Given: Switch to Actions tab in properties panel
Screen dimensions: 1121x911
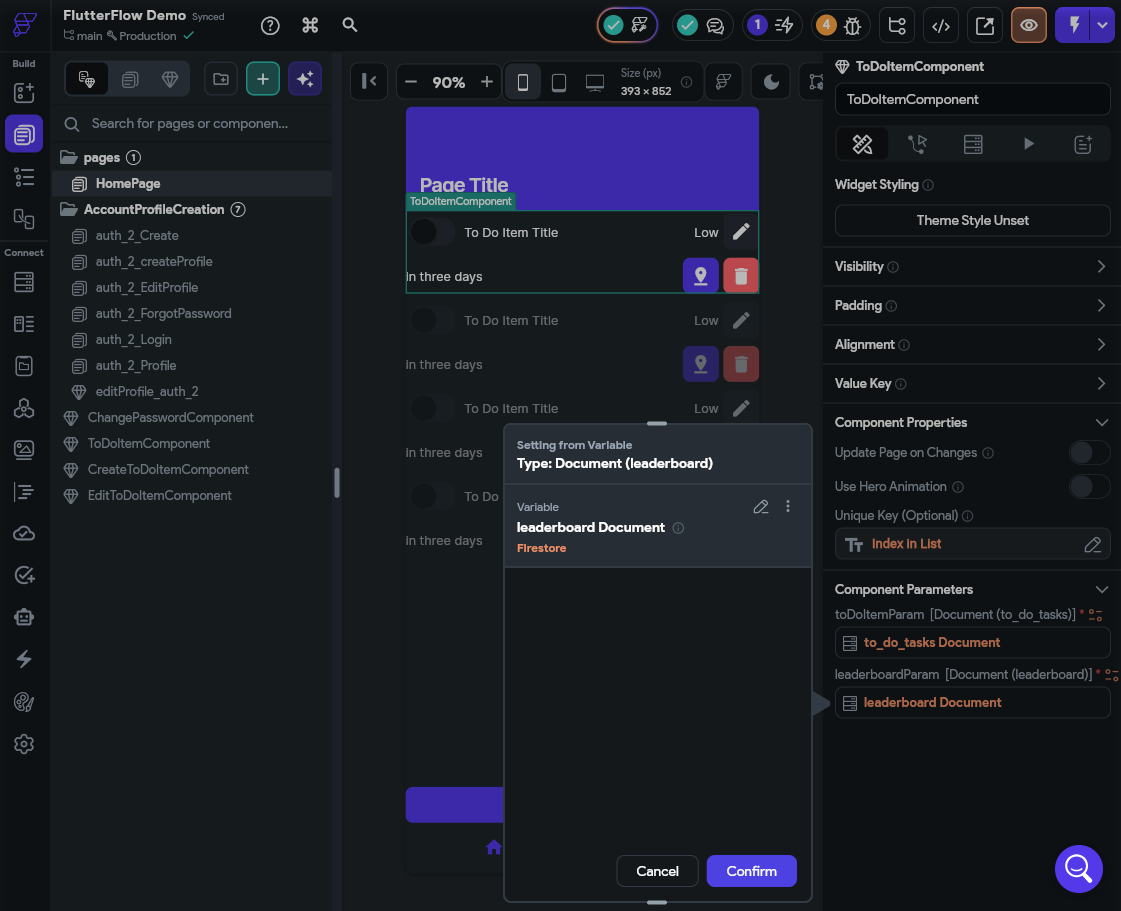Looking at the screenshot, I should (917, 144).
